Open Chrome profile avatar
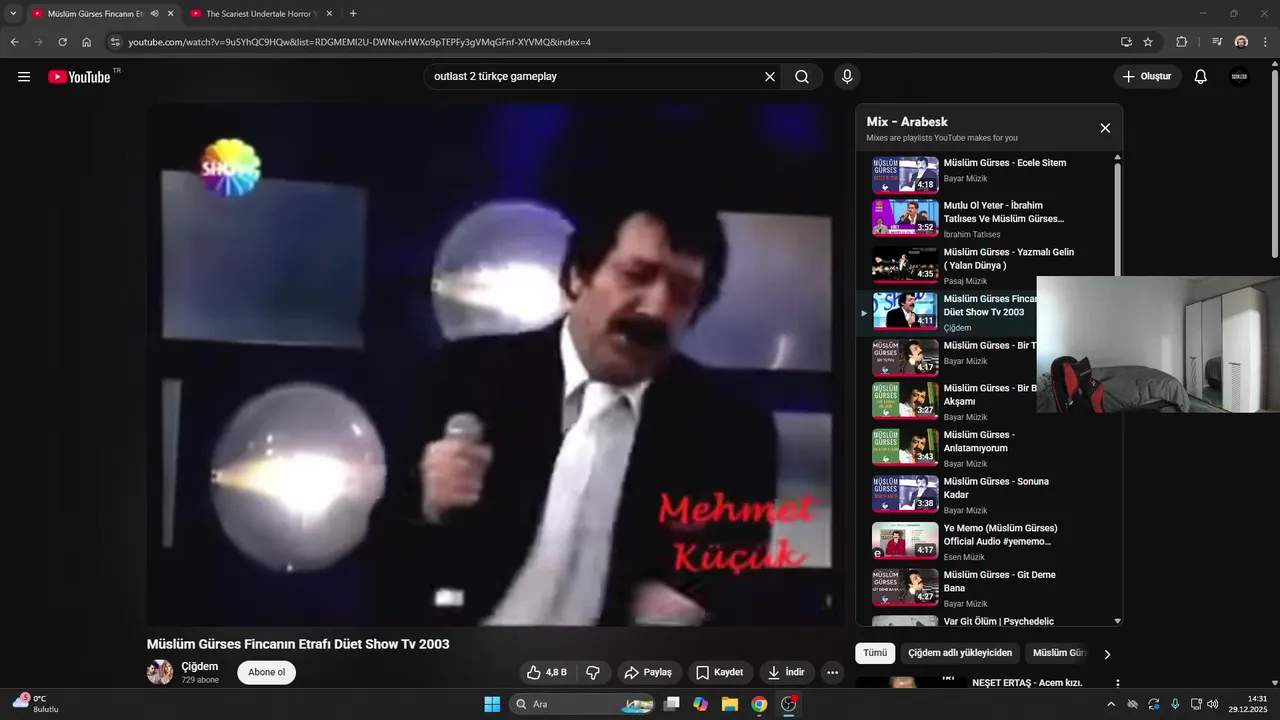Viewport: 1280px width, 720px height. (1241, 42)
